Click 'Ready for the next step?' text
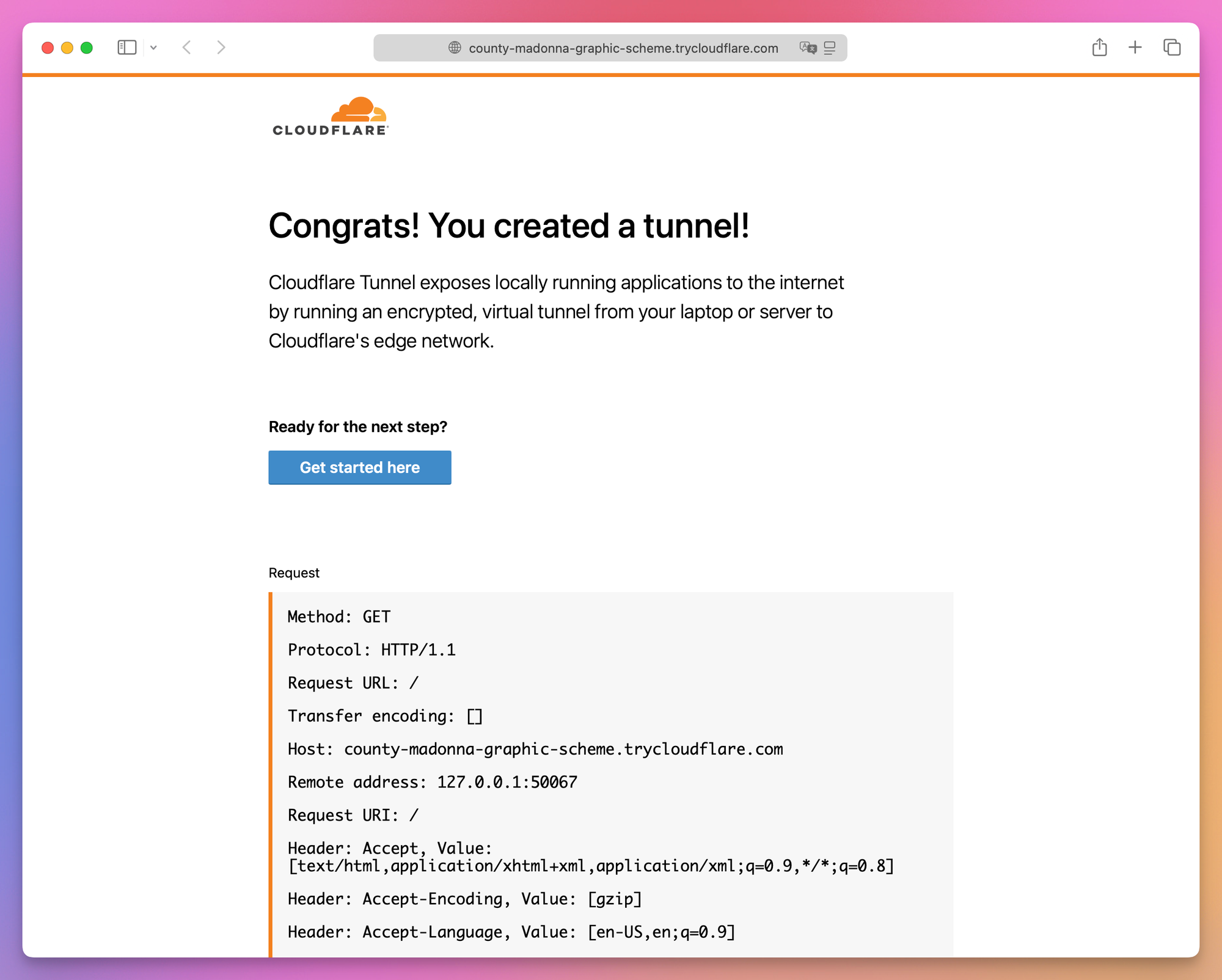The height and width of the screenshot is (980, 1222). point(358,426)
